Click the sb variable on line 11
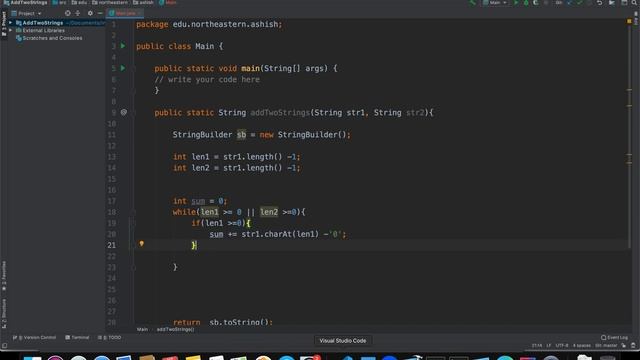The image size is (640, 360). tap(241, 135)
